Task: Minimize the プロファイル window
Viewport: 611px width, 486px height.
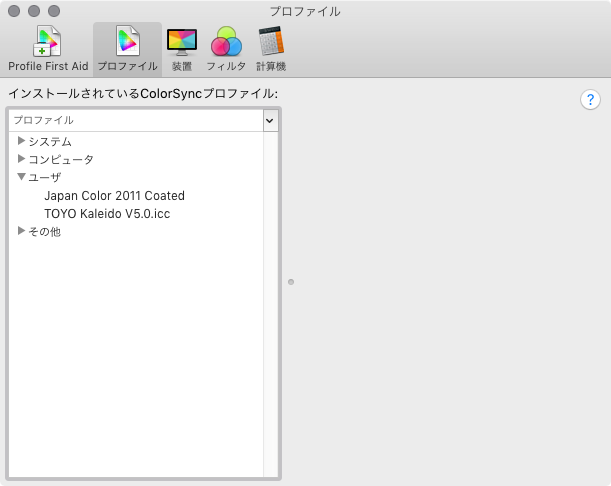Action: pyautogui.click(x=34, y=11)
